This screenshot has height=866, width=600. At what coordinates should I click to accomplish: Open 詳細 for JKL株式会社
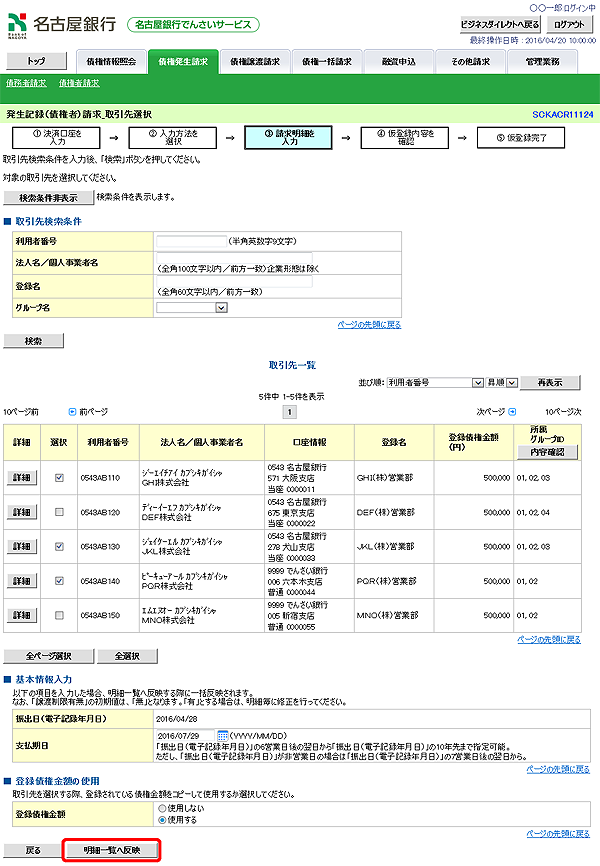(x=22, y=546)
